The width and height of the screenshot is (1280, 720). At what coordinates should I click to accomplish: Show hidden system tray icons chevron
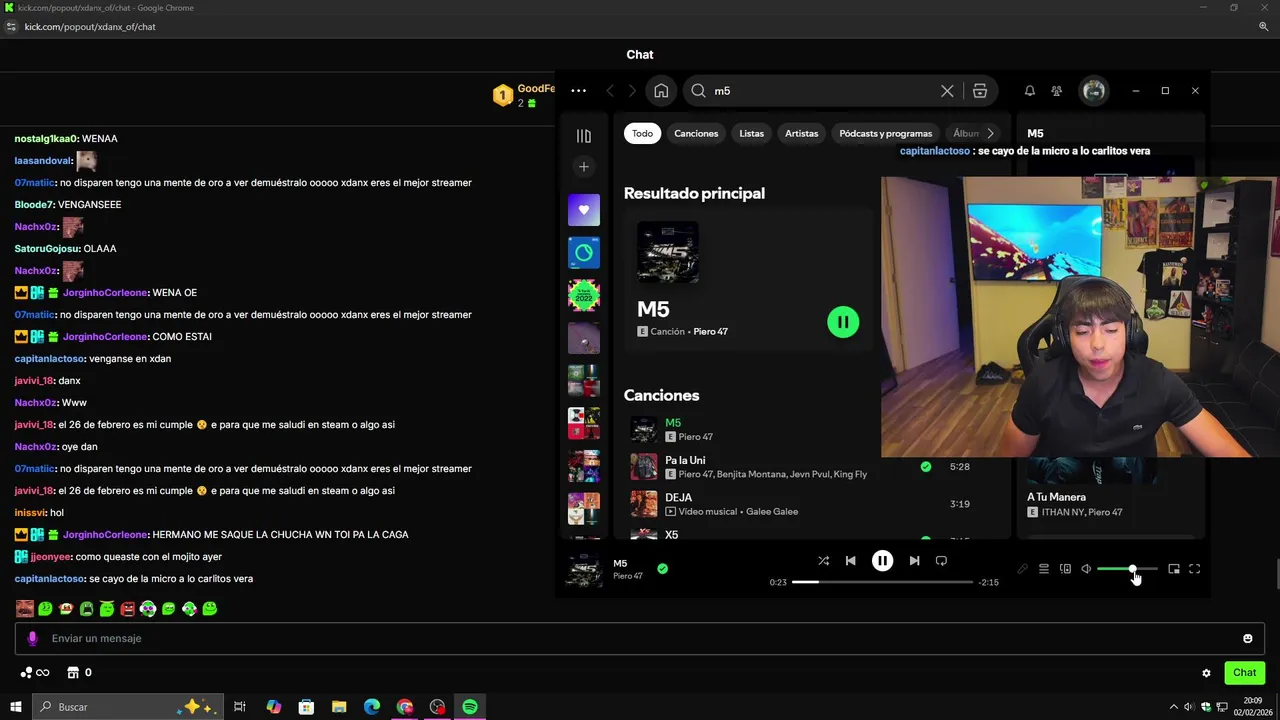pyautogui.click(x=1173, y=707)
